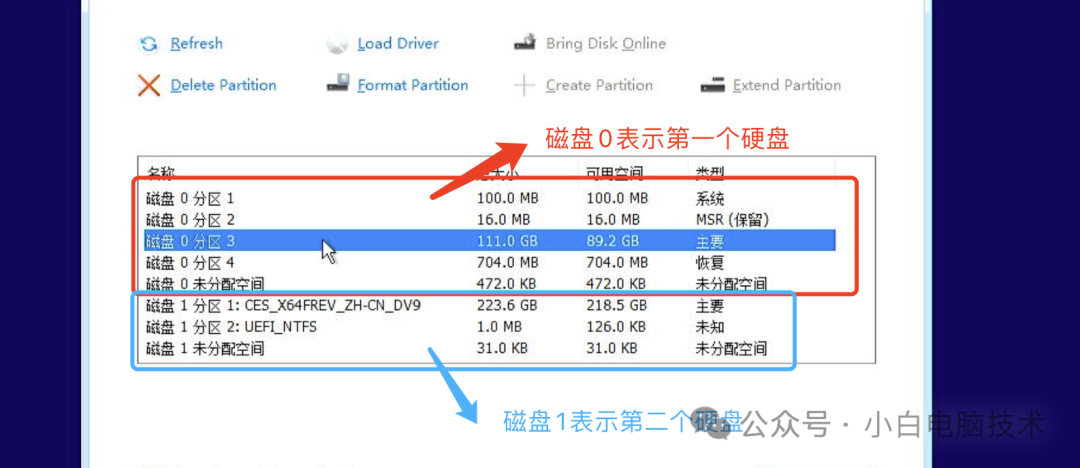Click the Create Partition text
Viewport: 1080px width, 468px height.
click(x=599, y=85)
